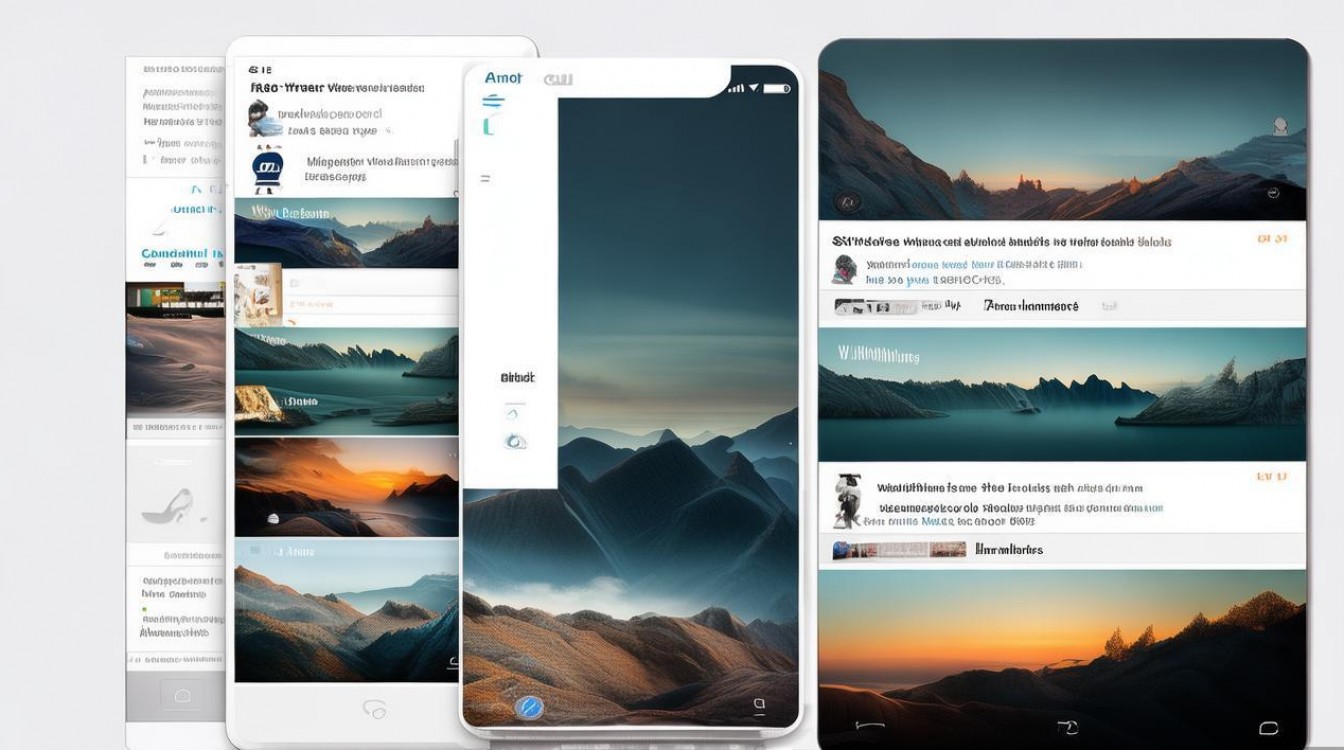
Task: Tap the profile icon at tablet photo's upper right
Action: pyautogui.click(x=1279, y=126)
